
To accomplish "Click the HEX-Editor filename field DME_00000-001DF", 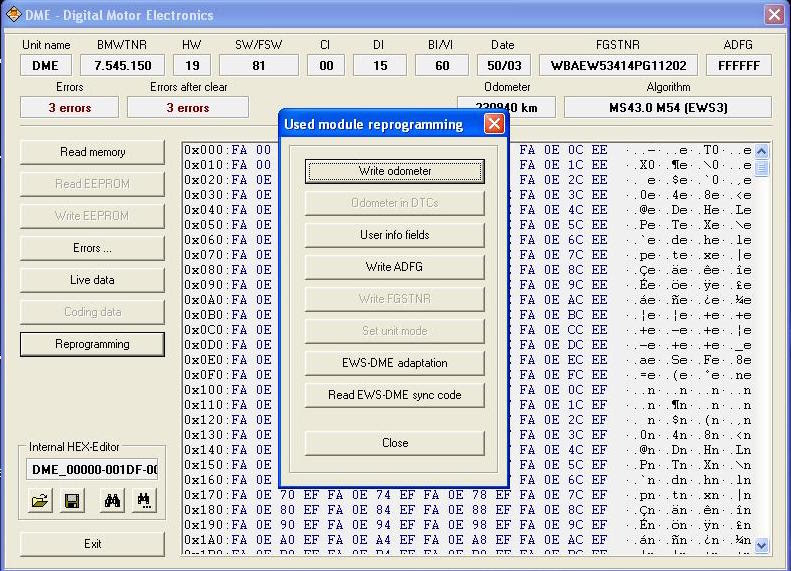I will (92, 470).
